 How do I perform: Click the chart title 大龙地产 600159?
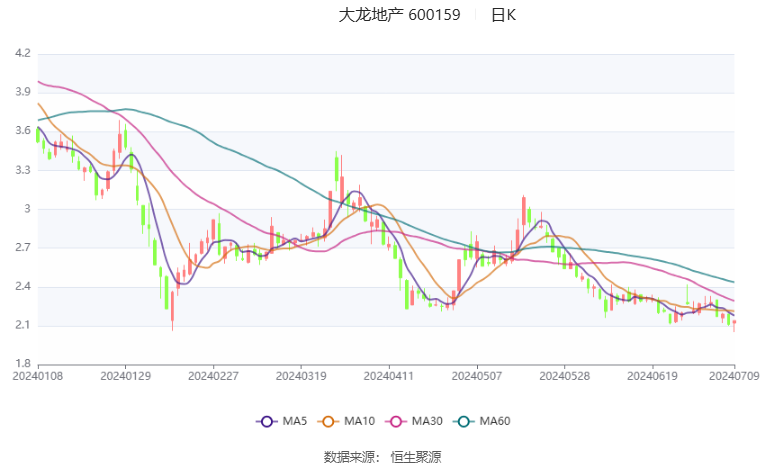tap(399, 15)
